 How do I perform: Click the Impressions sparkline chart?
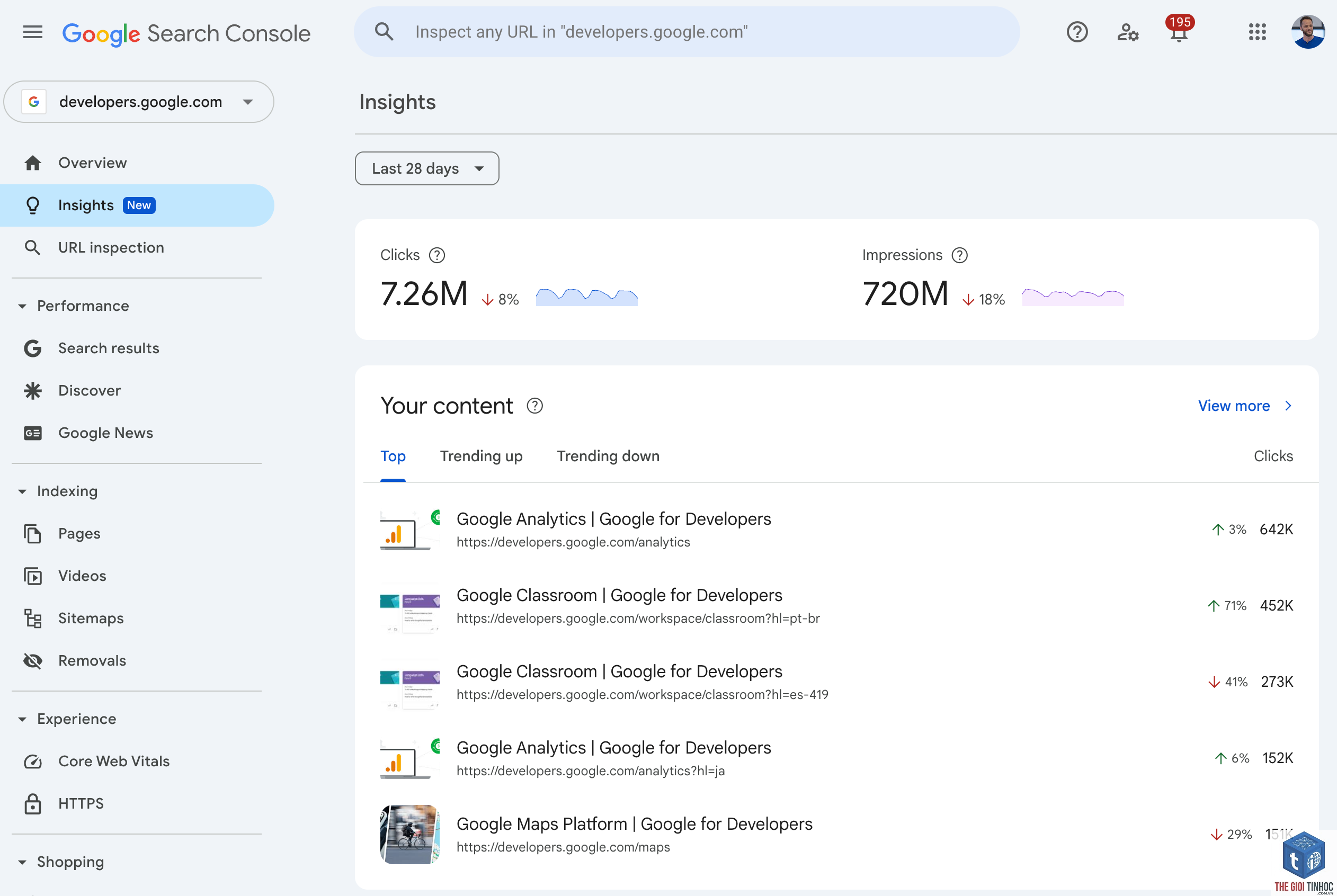1073,297
